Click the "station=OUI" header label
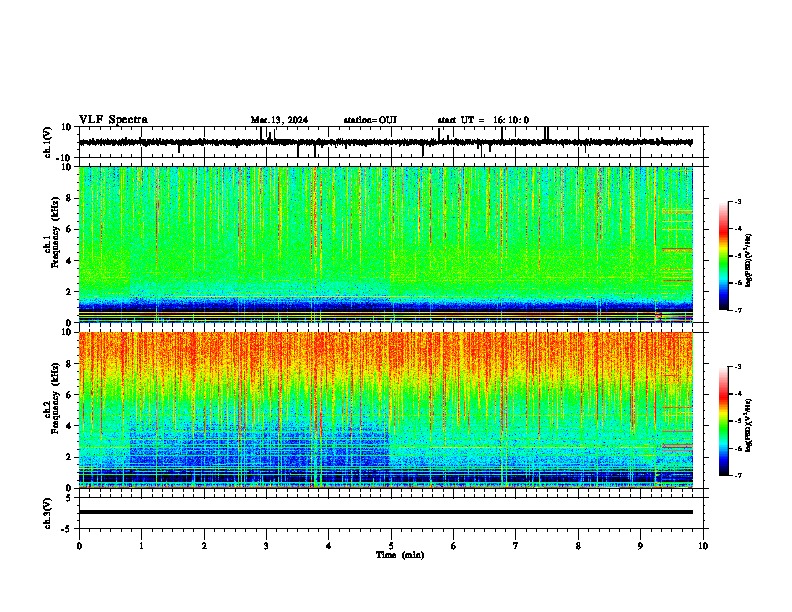 pyautogui.click(x=370, y=120)
